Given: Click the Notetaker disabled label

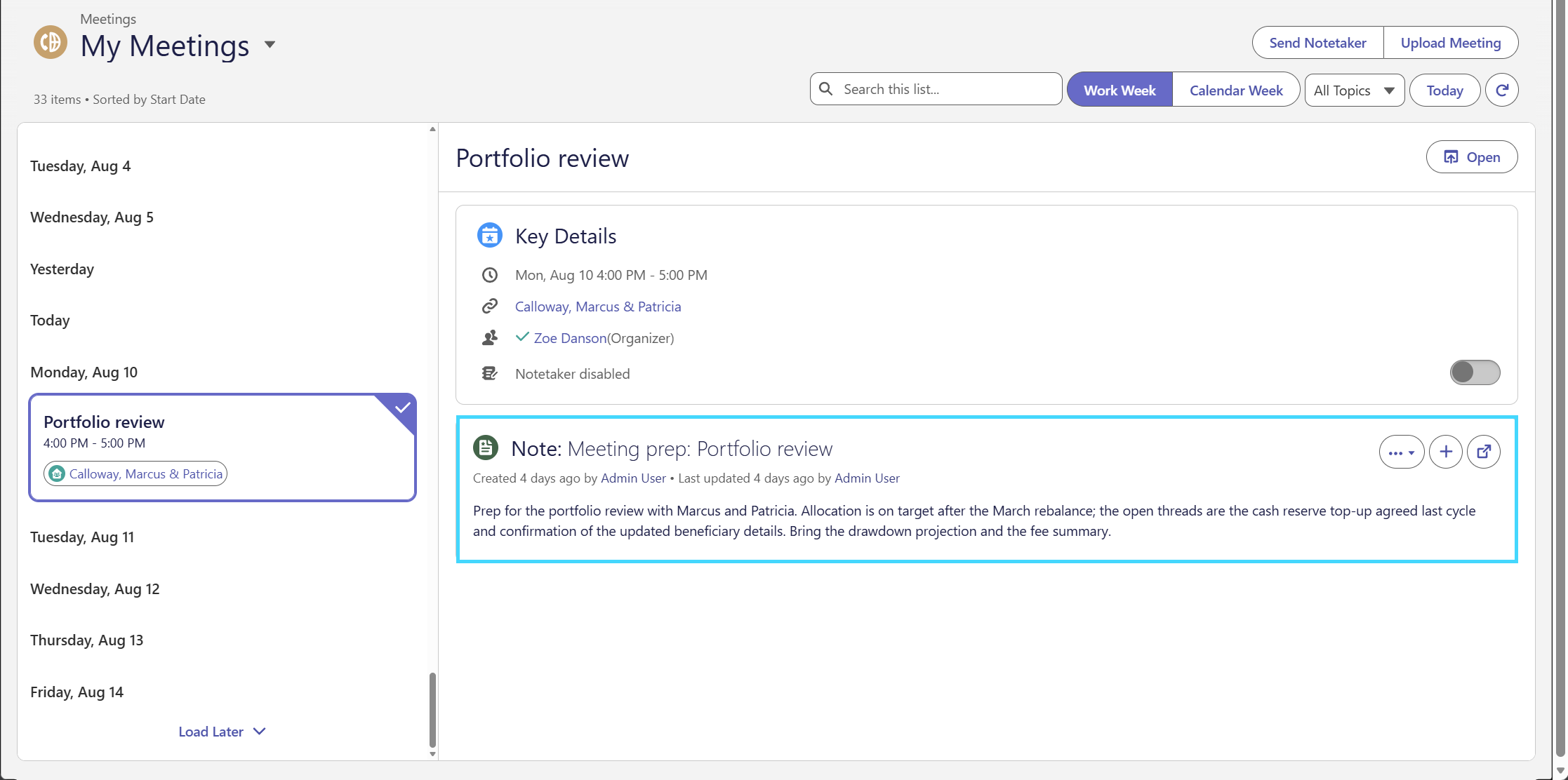Looking at the screenshot, I should (x=573, y=374).
